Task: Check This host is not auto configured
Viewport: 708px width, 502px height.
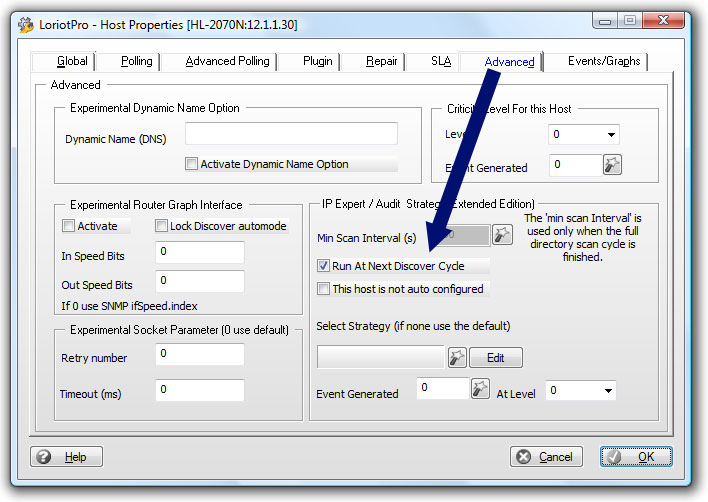Action: (323, 288)
